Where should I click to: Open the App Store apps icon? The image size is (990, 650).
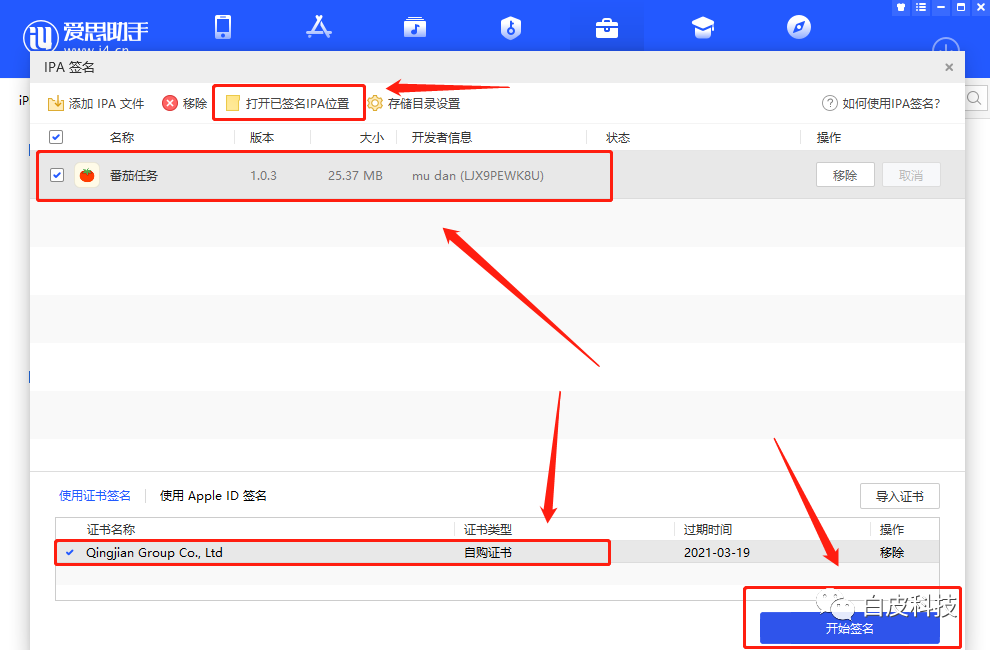(x=319, y=27)
